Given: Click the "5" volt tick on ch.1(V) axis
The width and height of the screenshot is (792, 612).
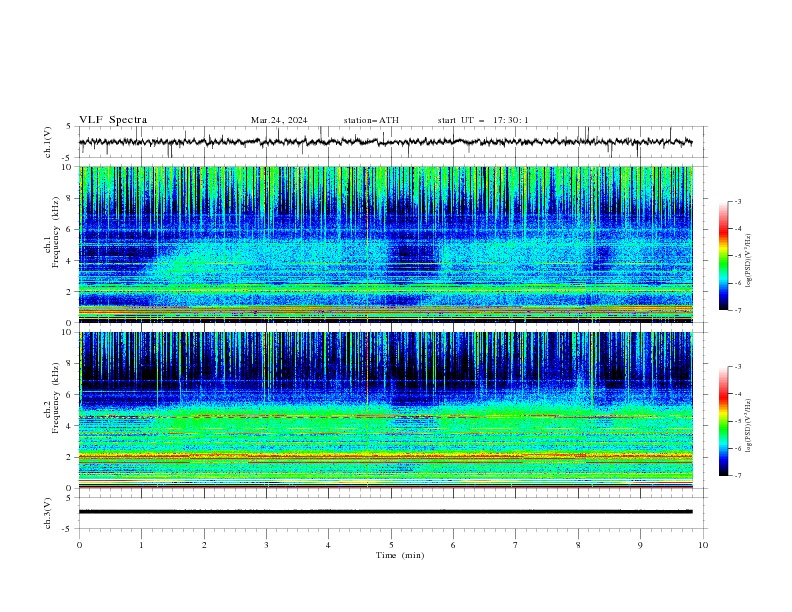Looking at the screenshot, I should click(x=69, y=126).
